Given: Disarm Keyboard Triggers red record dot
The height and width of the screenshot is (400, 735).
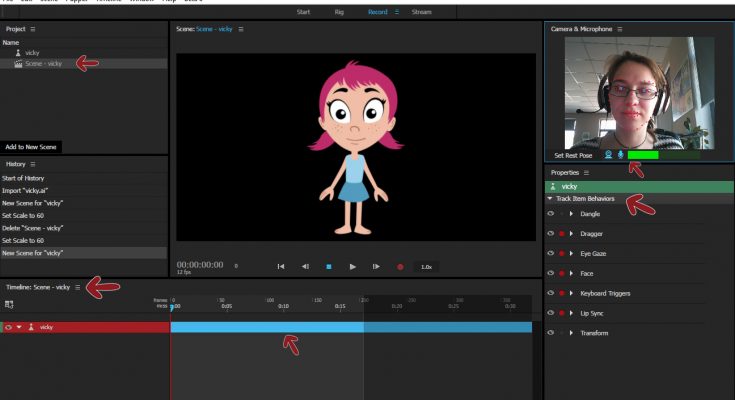Looking at the screenshot, I should 562,293.
